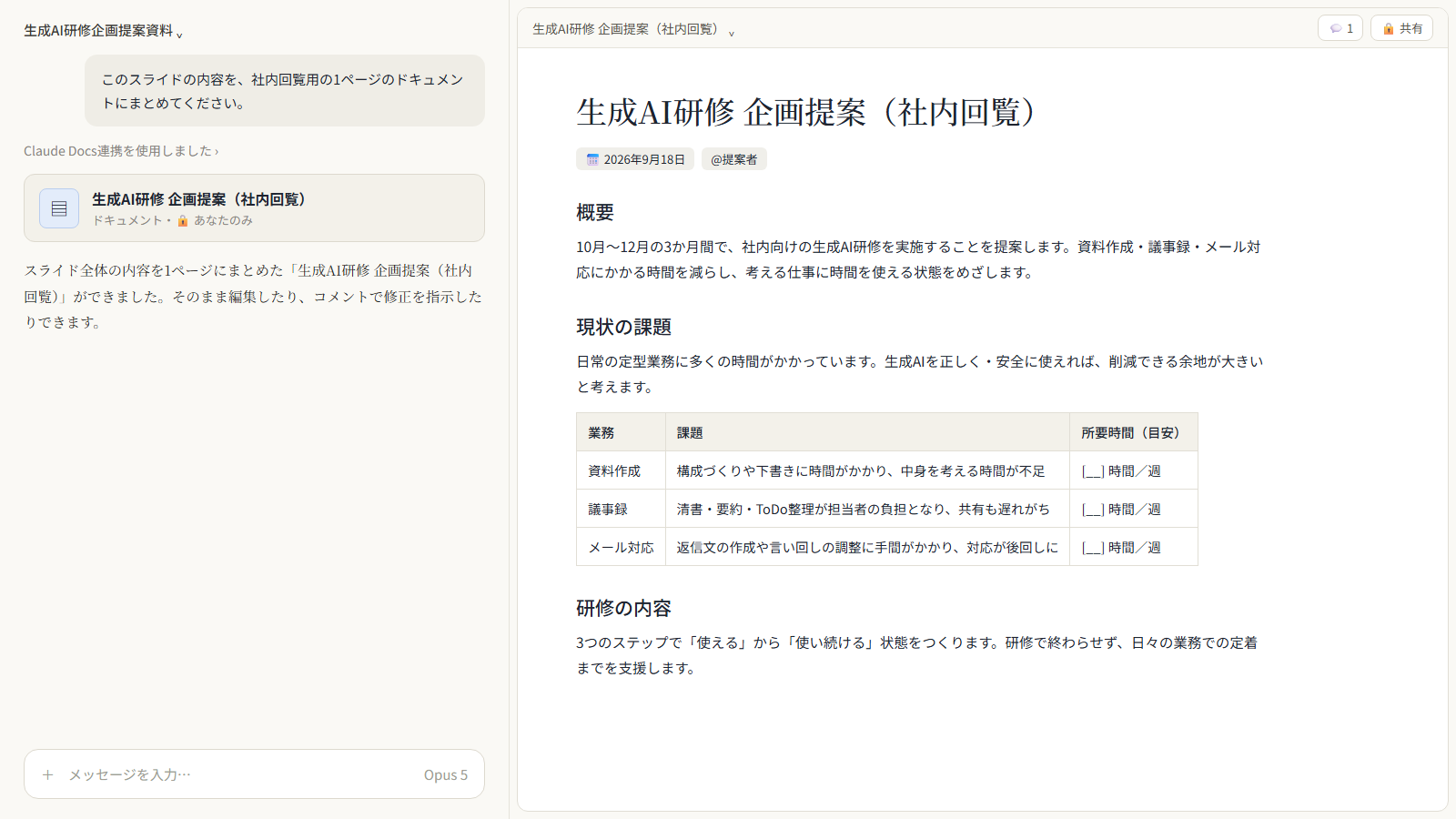This screenshot has width=1456, height=819.
Task: Click the 共有 share button
Action: click(x=1401, y=28)
